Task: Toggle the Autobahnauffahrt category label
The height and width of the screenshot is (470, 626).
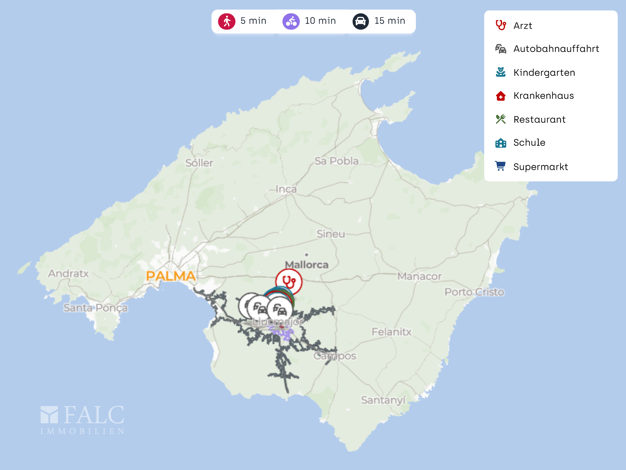Action: pyautogui.click(x=556, y=49)
